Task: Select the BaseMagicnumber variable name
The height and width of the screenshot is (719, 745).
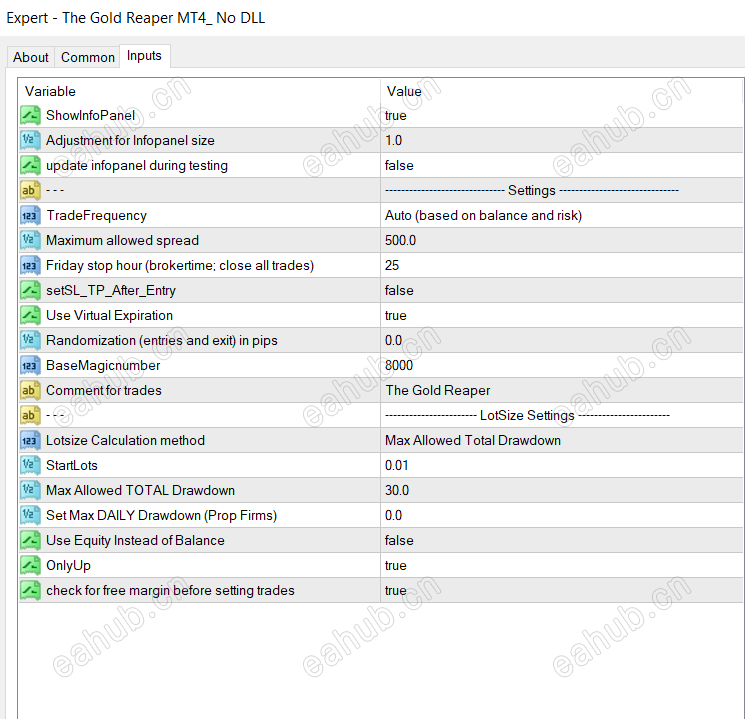Action: pos(103,365)
